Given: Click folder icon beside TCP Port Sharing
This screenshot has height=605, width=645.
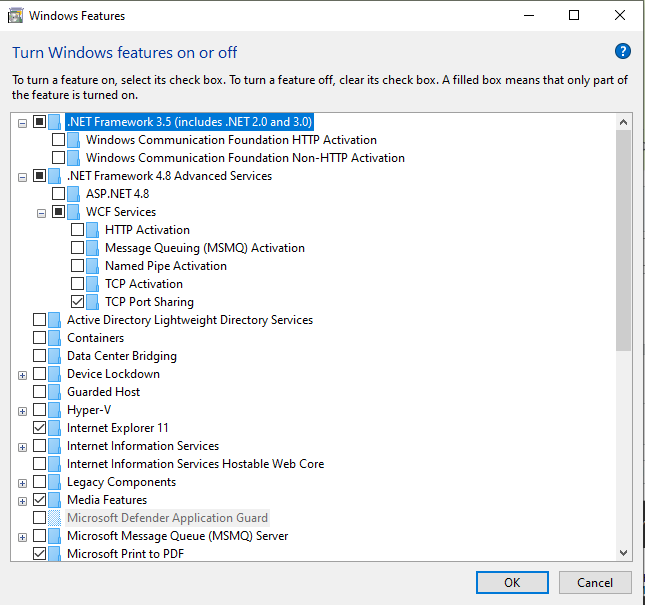Looking at the screenshot, I should click(93, 302).
